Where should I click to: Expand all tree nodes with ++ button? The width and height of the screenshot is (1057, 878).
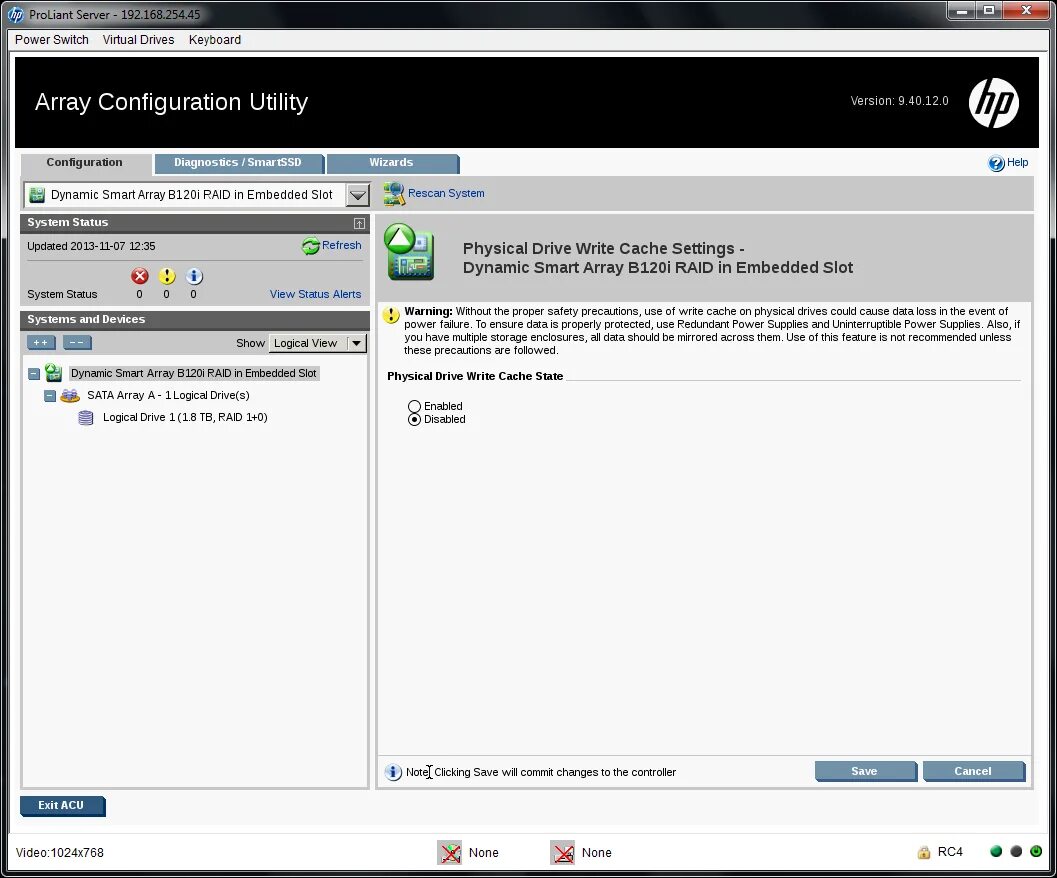(x=41, y=343)
